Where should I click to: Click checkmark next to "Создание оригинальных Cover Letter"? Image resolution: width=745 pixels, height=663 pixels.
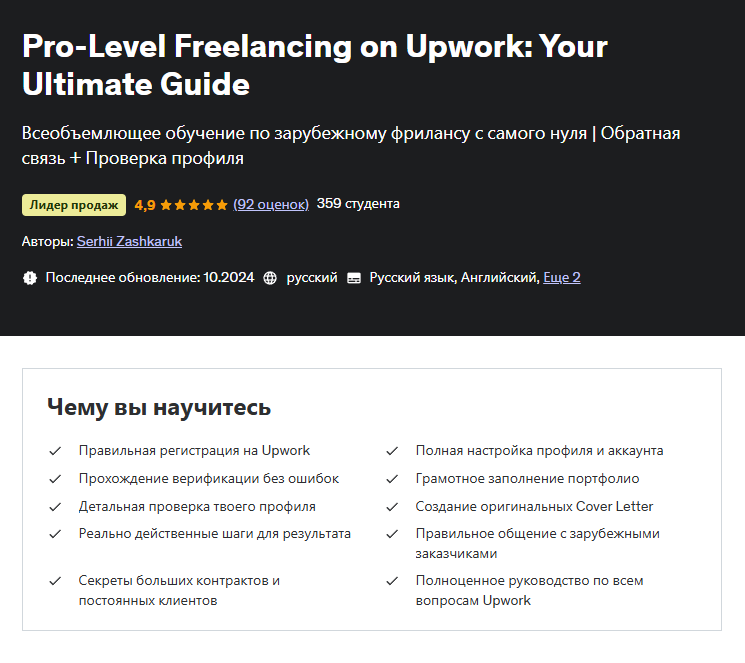392,507
